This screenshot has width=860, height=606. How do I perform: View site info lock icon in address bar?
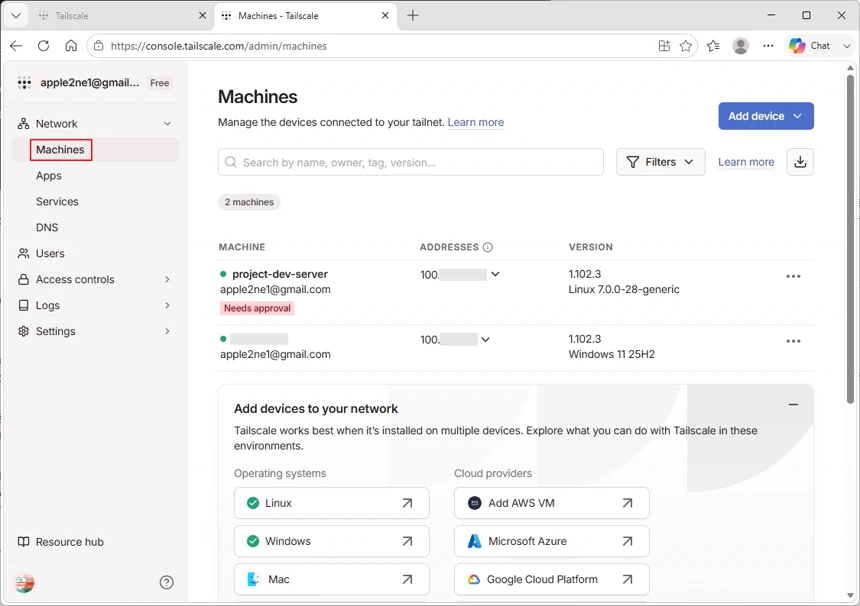[99, 46]
